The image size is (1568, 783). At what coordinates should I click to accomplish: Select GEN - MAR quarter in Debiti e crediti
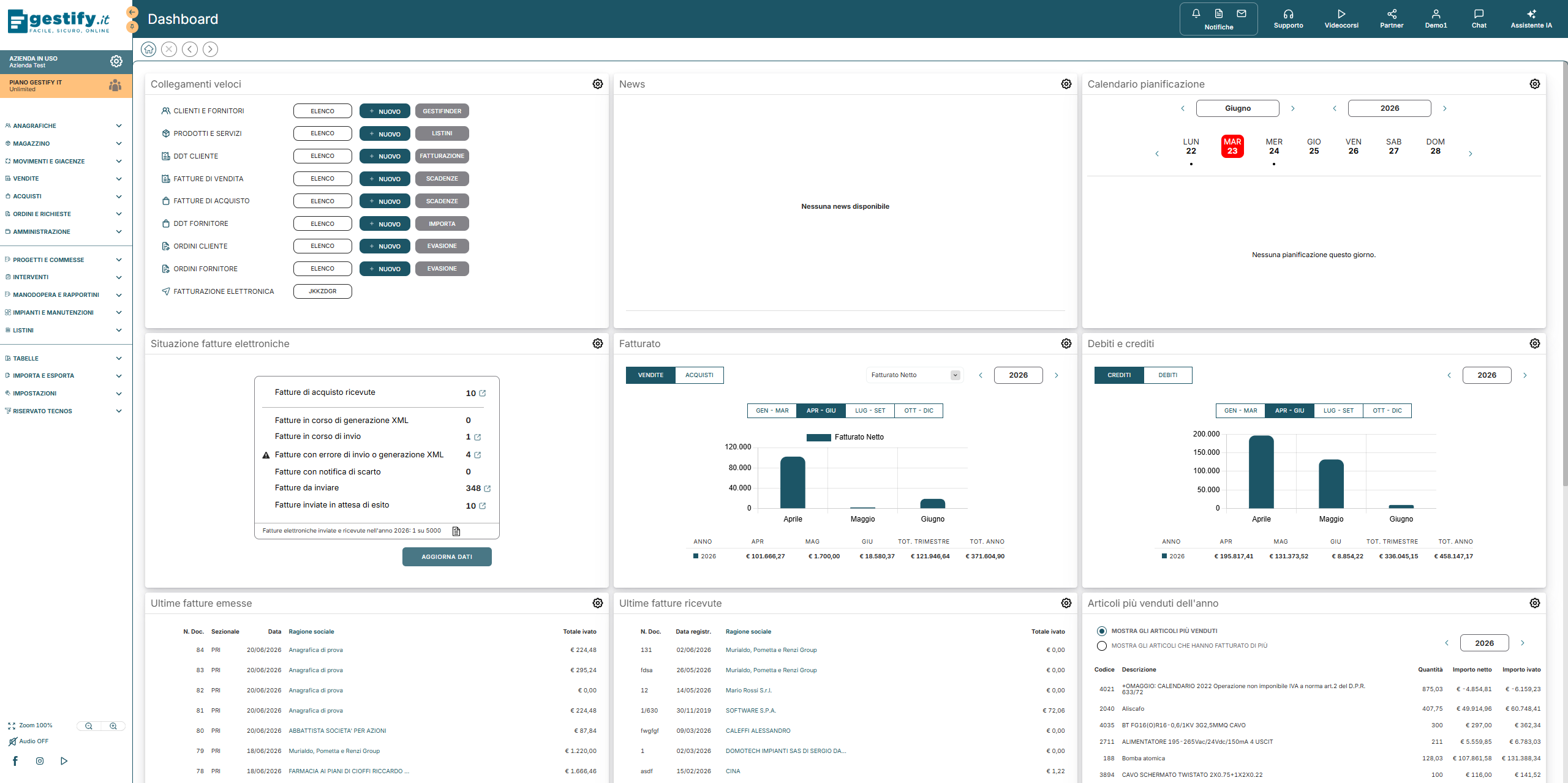1240,411
